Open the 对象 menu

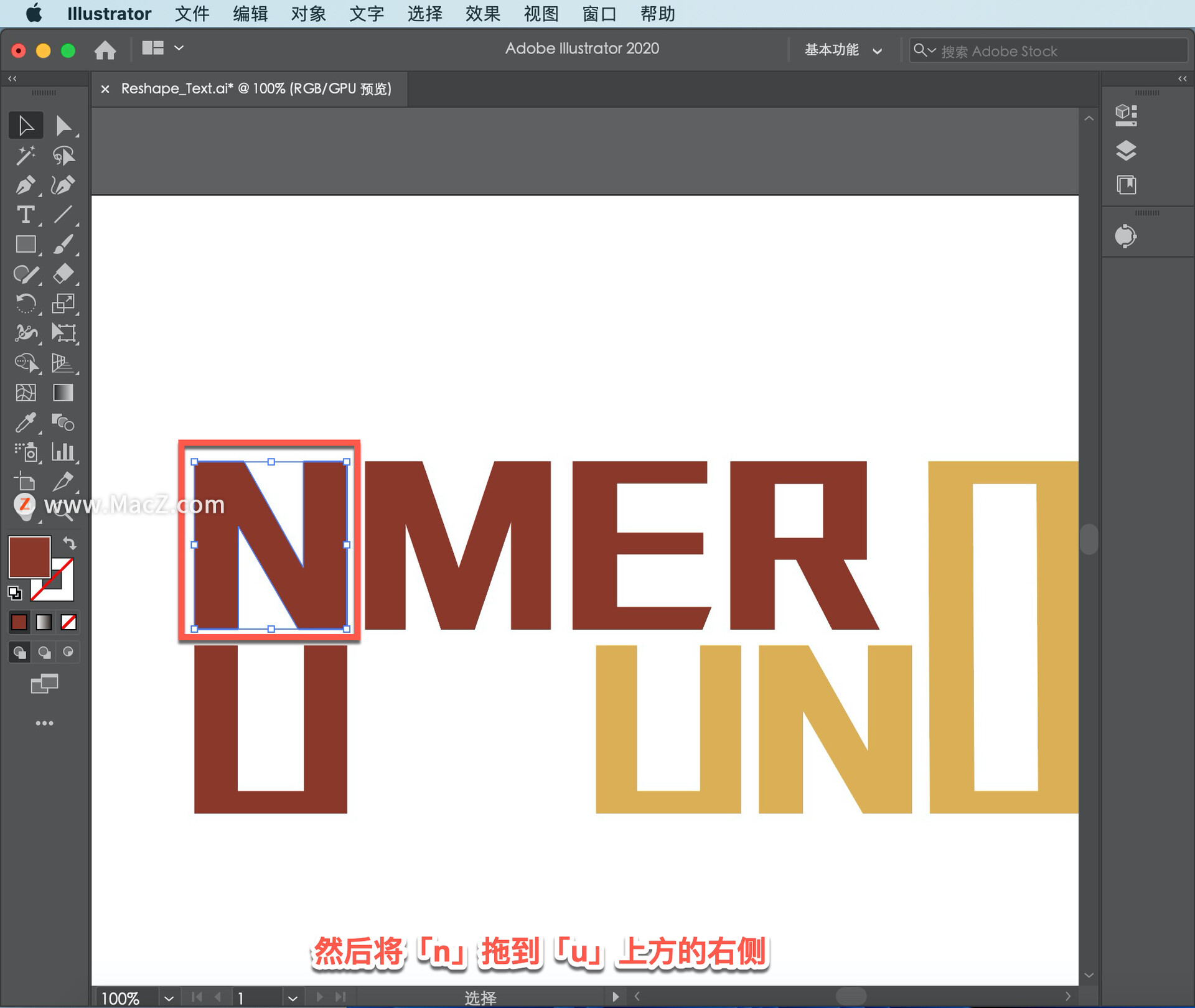pyautogui.click(x=308, y=14)
